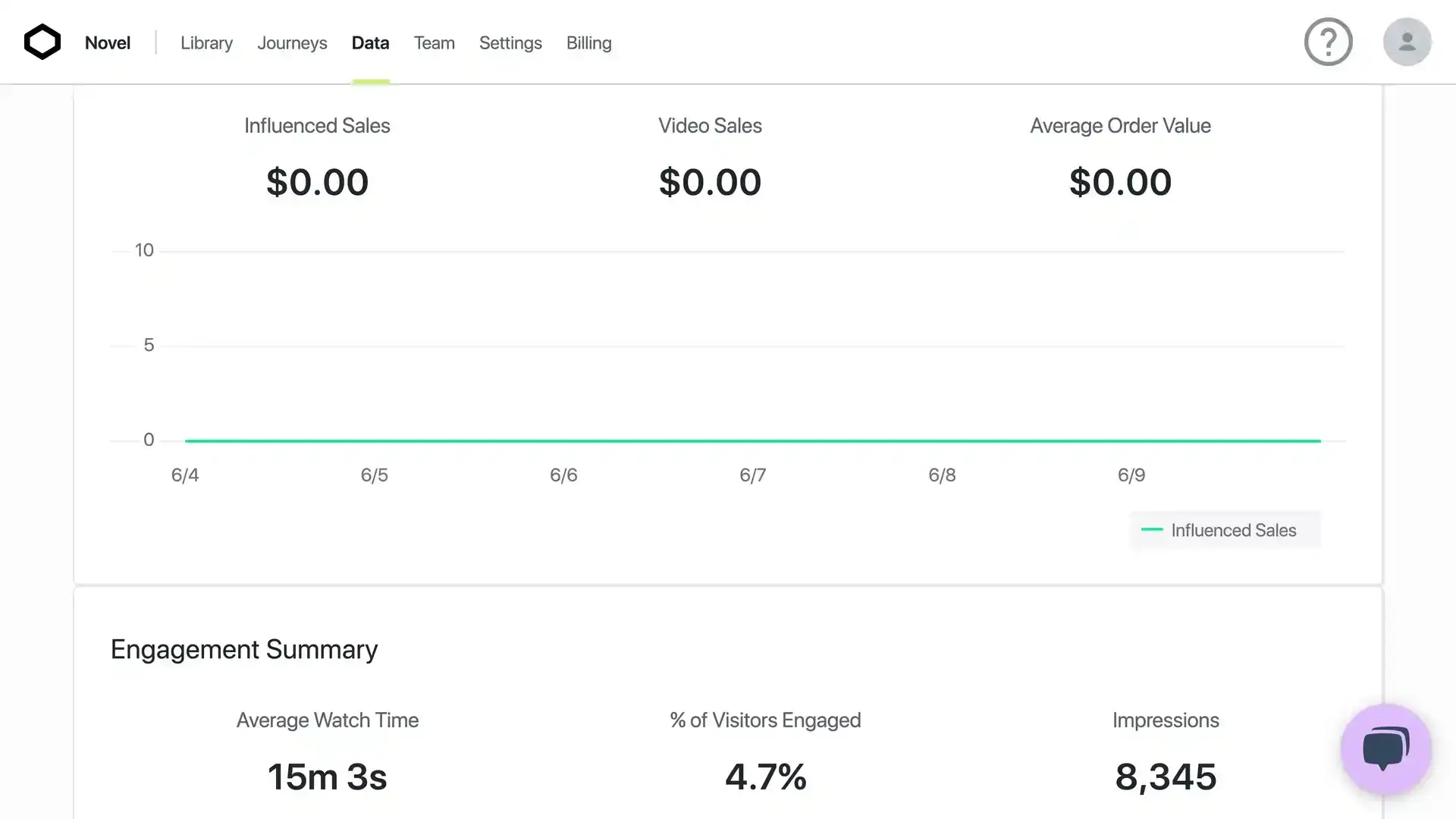Click the 4.7% Visitors Engaged value

[x=765, y=777]
